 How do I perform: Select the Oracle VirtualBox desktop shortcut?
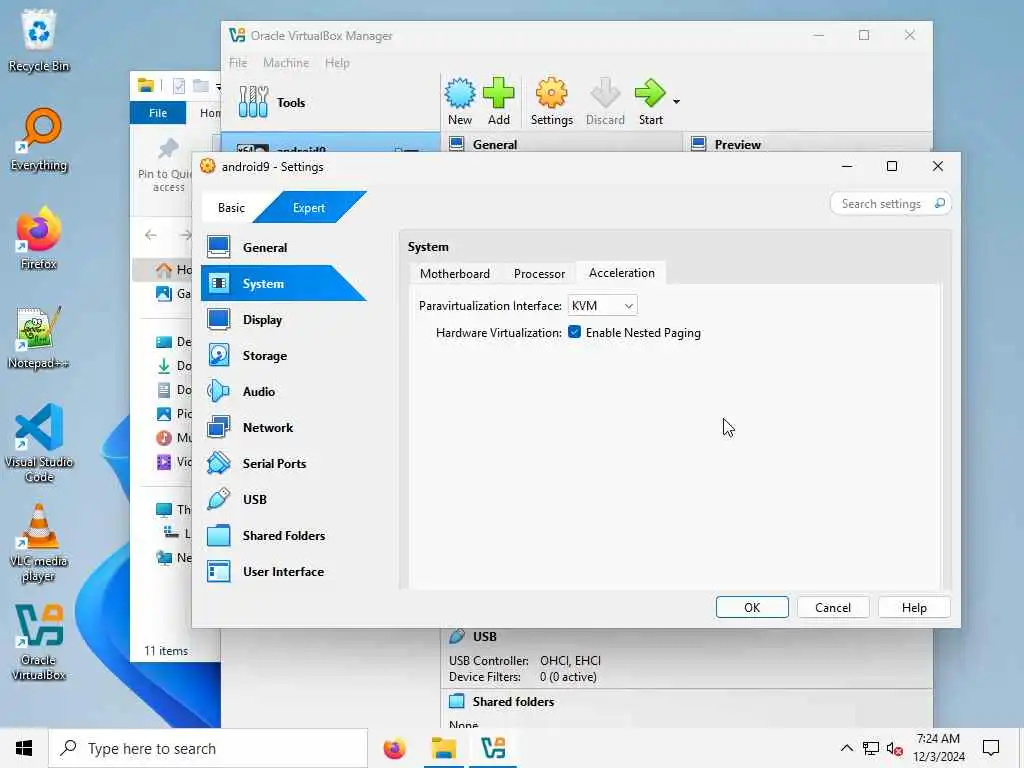(x=39, y=643)
